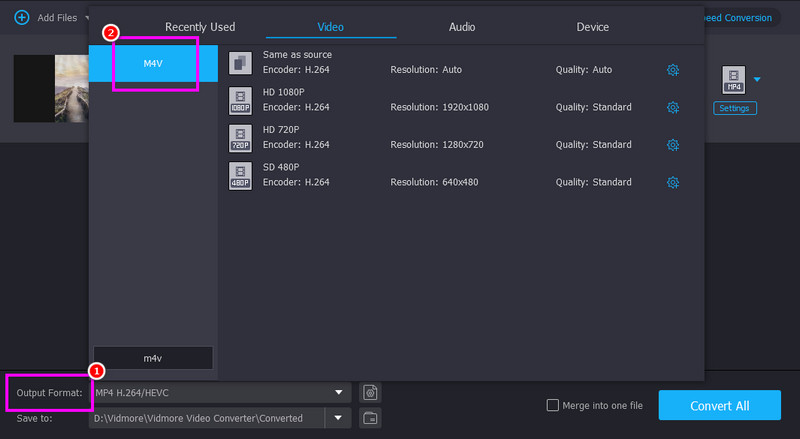Switch to the Recently Used tab
This screenshot has width=800, height=439.
[200, 27]
